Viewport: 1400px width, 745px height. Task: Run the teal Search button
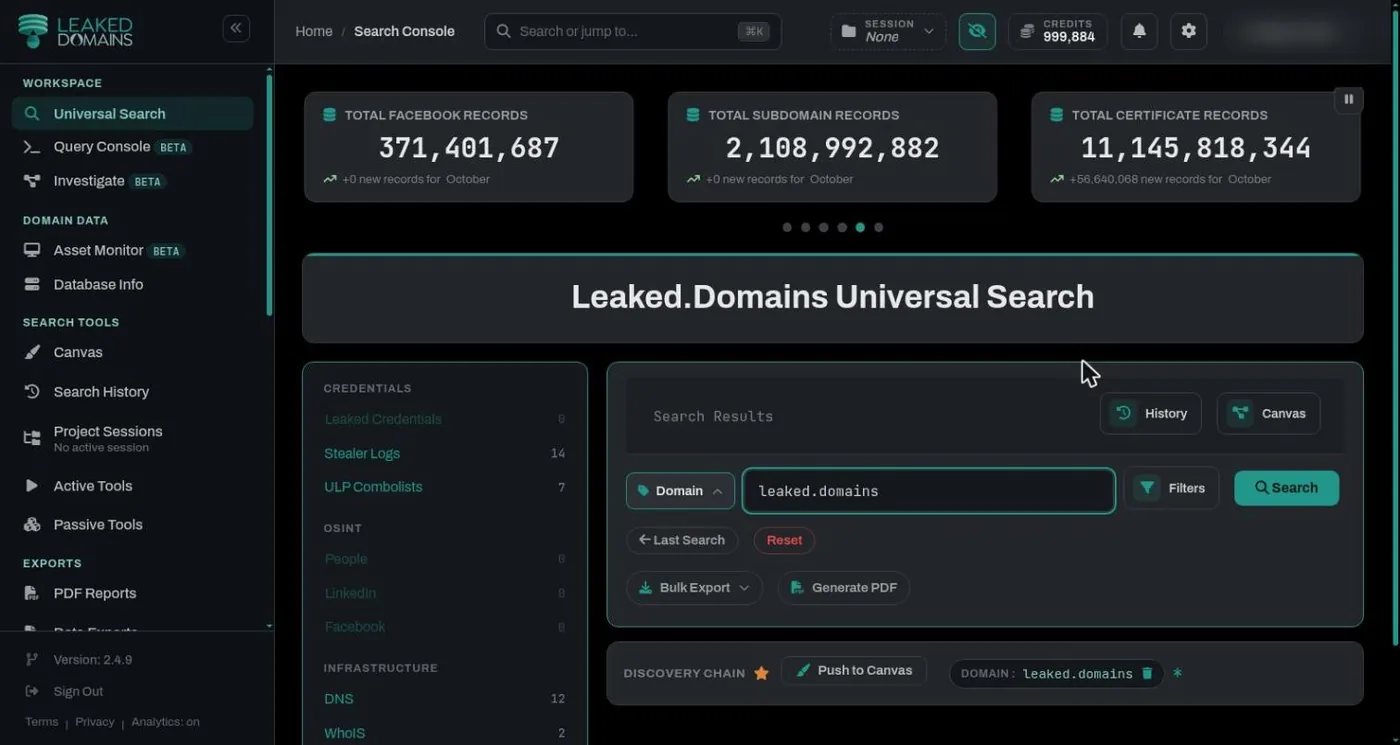tap(1286, 488)
